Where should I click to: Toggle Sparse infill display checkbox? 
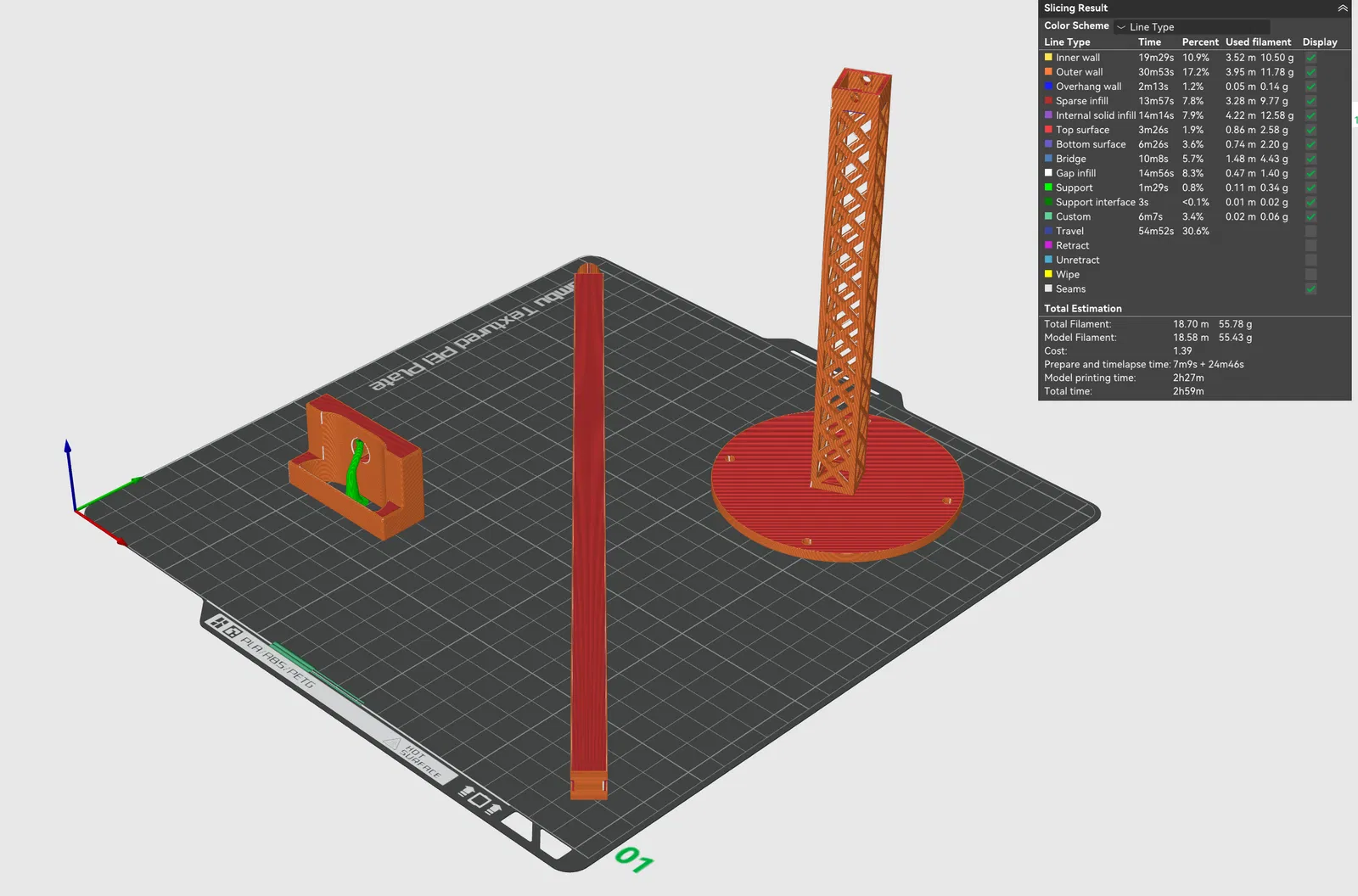[x=1311, y=101]
